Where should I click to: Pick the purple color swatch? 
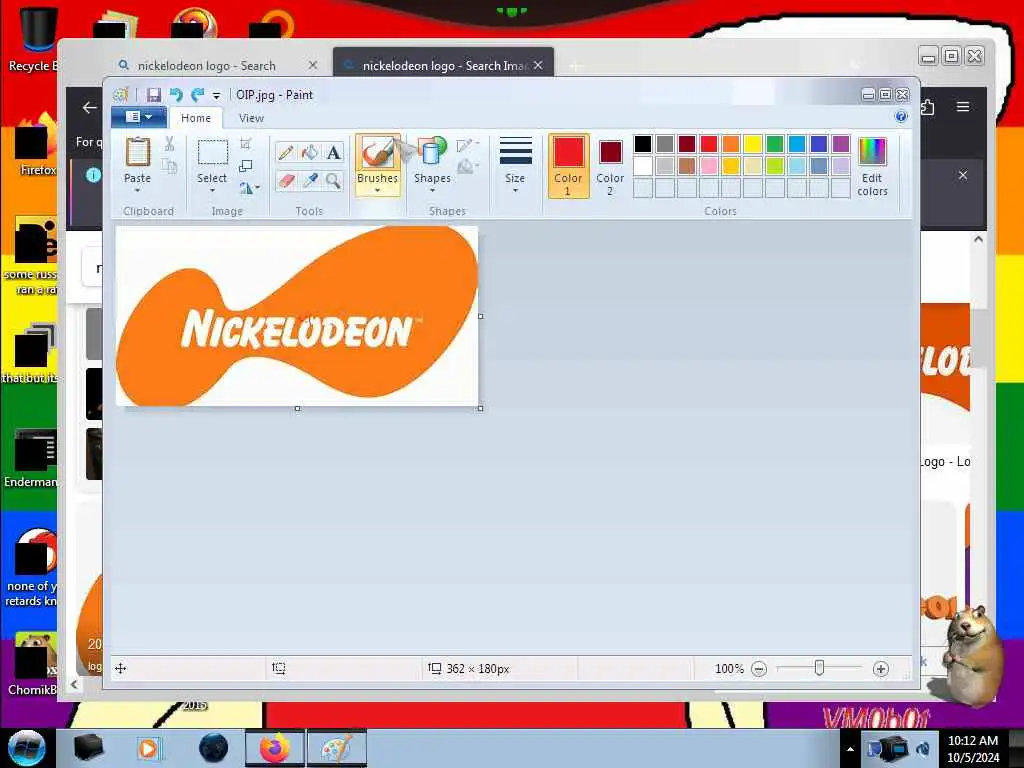click(x=841, y=144)
